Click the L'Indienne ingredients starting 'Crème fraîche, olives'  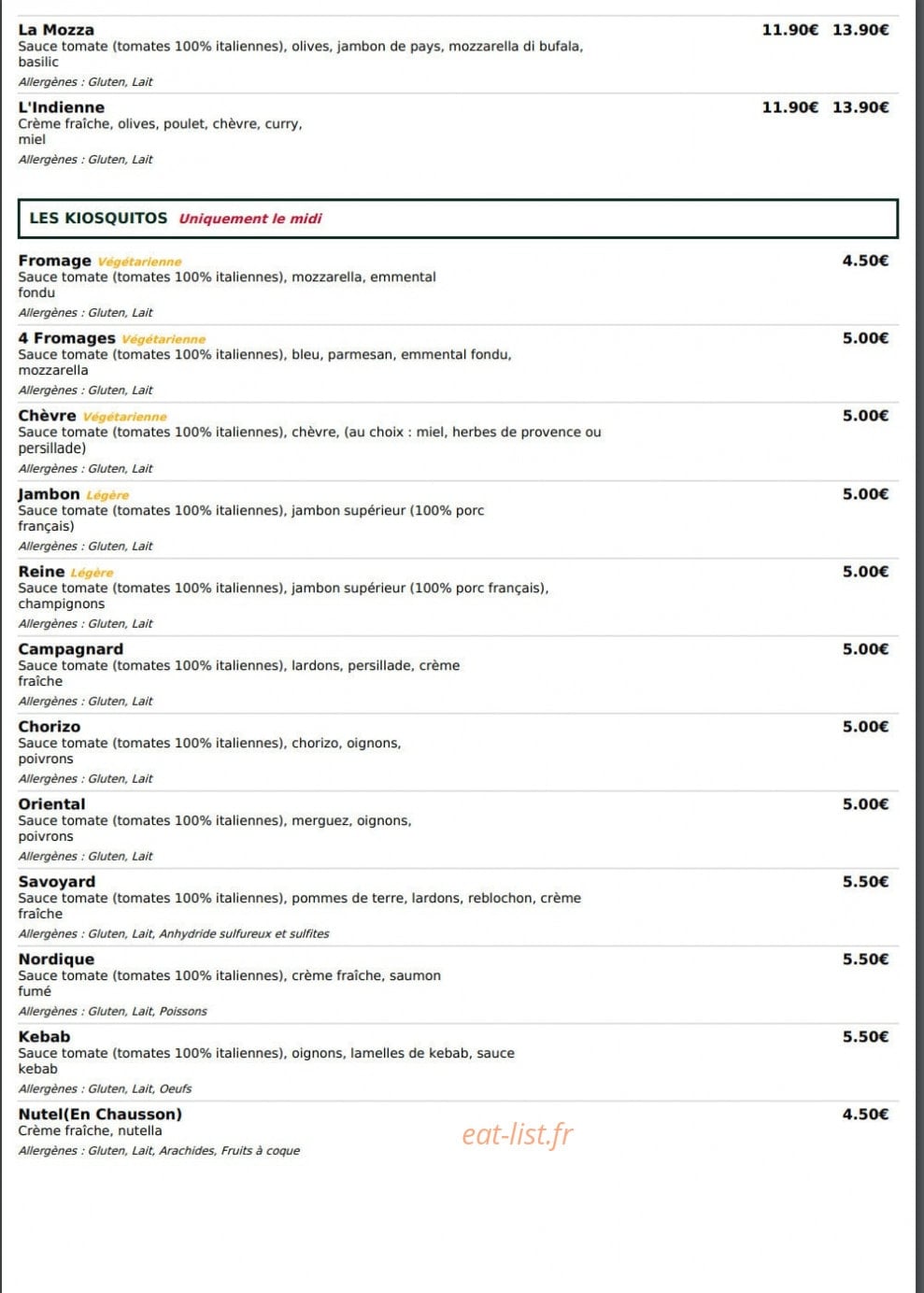click(x=160, y=132)
